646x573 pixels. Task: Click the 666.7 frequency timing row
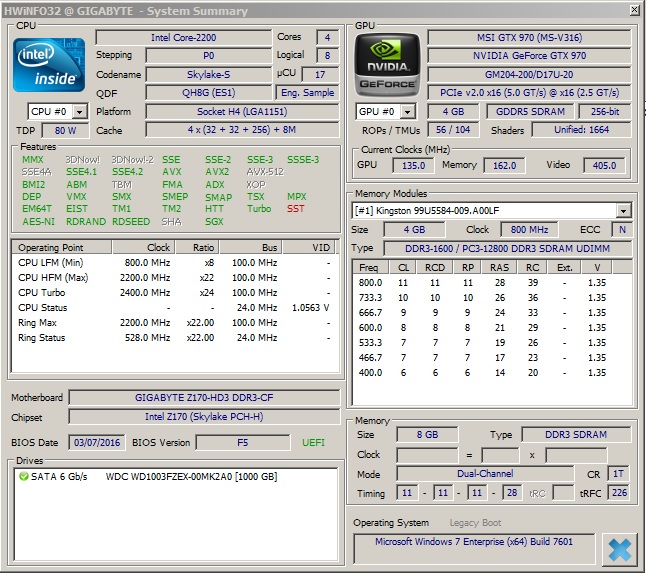(491, 313)
